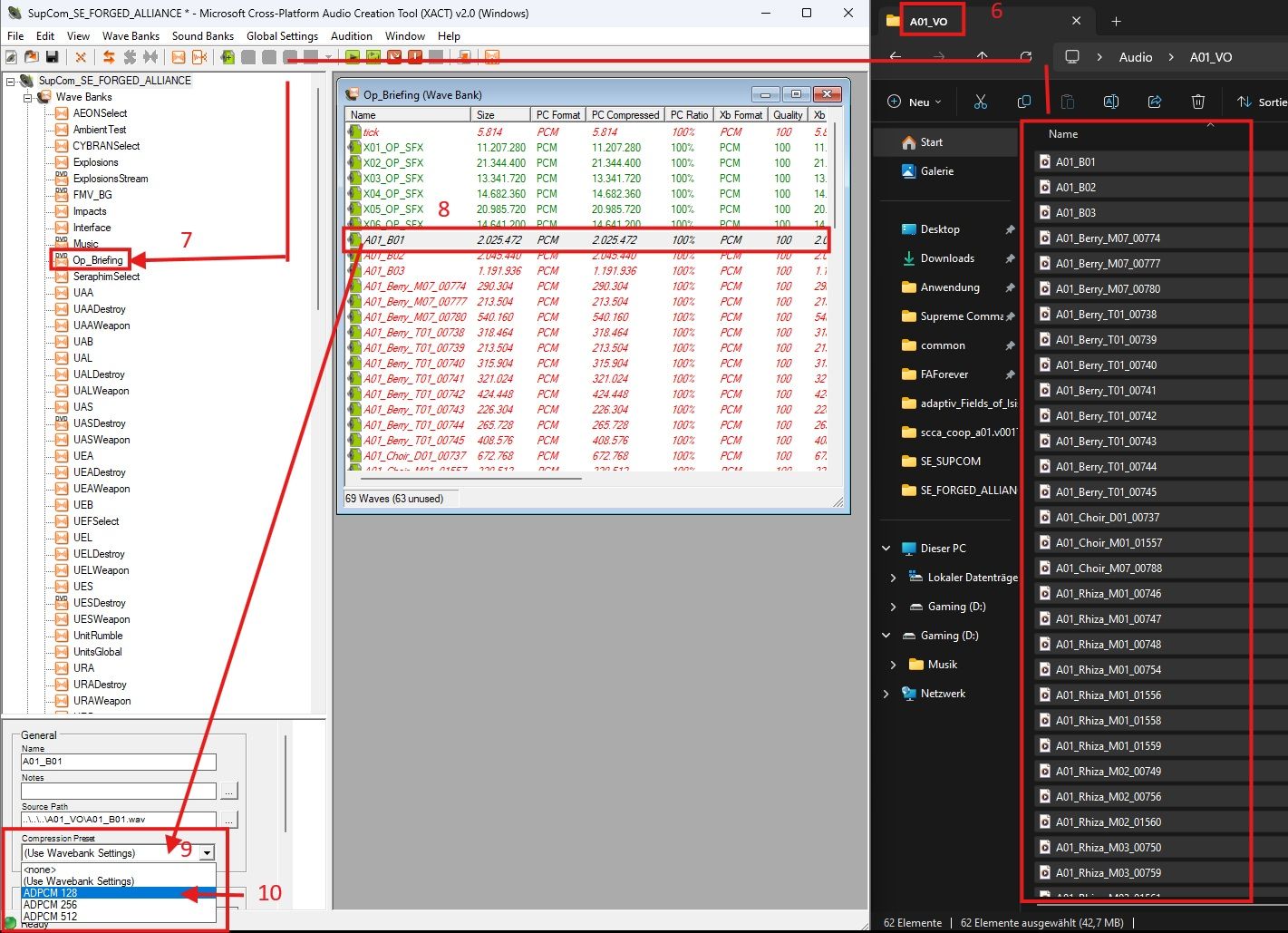Viewport: 1288px width, 933px height.
Task: Cut selected files in Explorer toolbar
Action: (981, 102)
